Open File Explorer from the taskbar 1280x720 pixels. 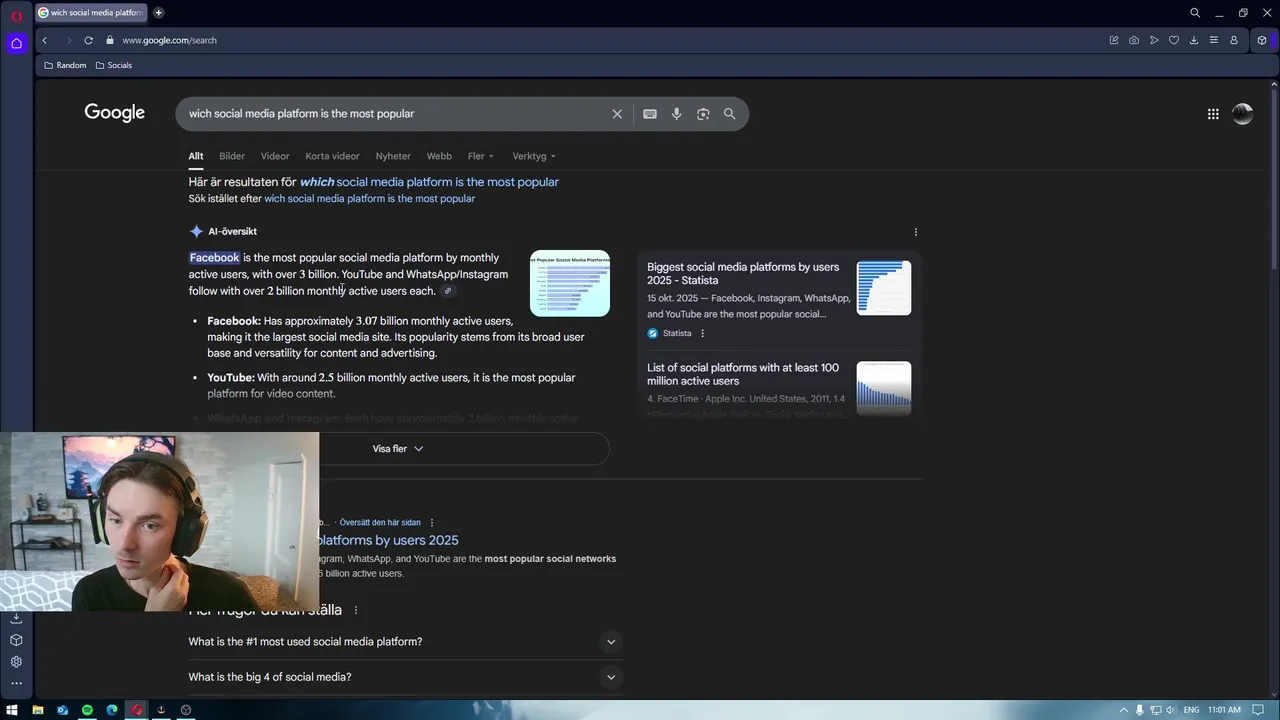click(38, 710)
